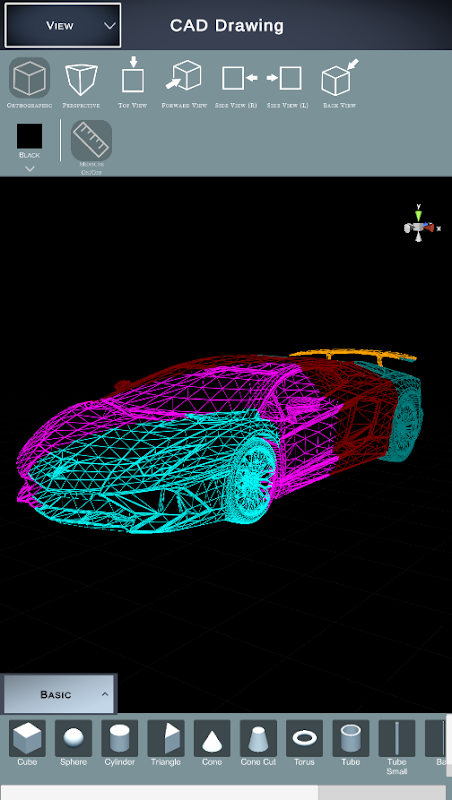Select the Top View icon
Image resolution: width=452 pixels, height=800 pixels.
click(133, 75)
